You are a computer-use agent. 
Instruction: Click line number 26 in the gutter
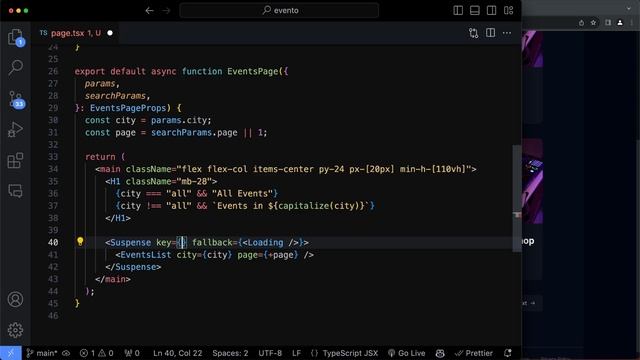53,71
